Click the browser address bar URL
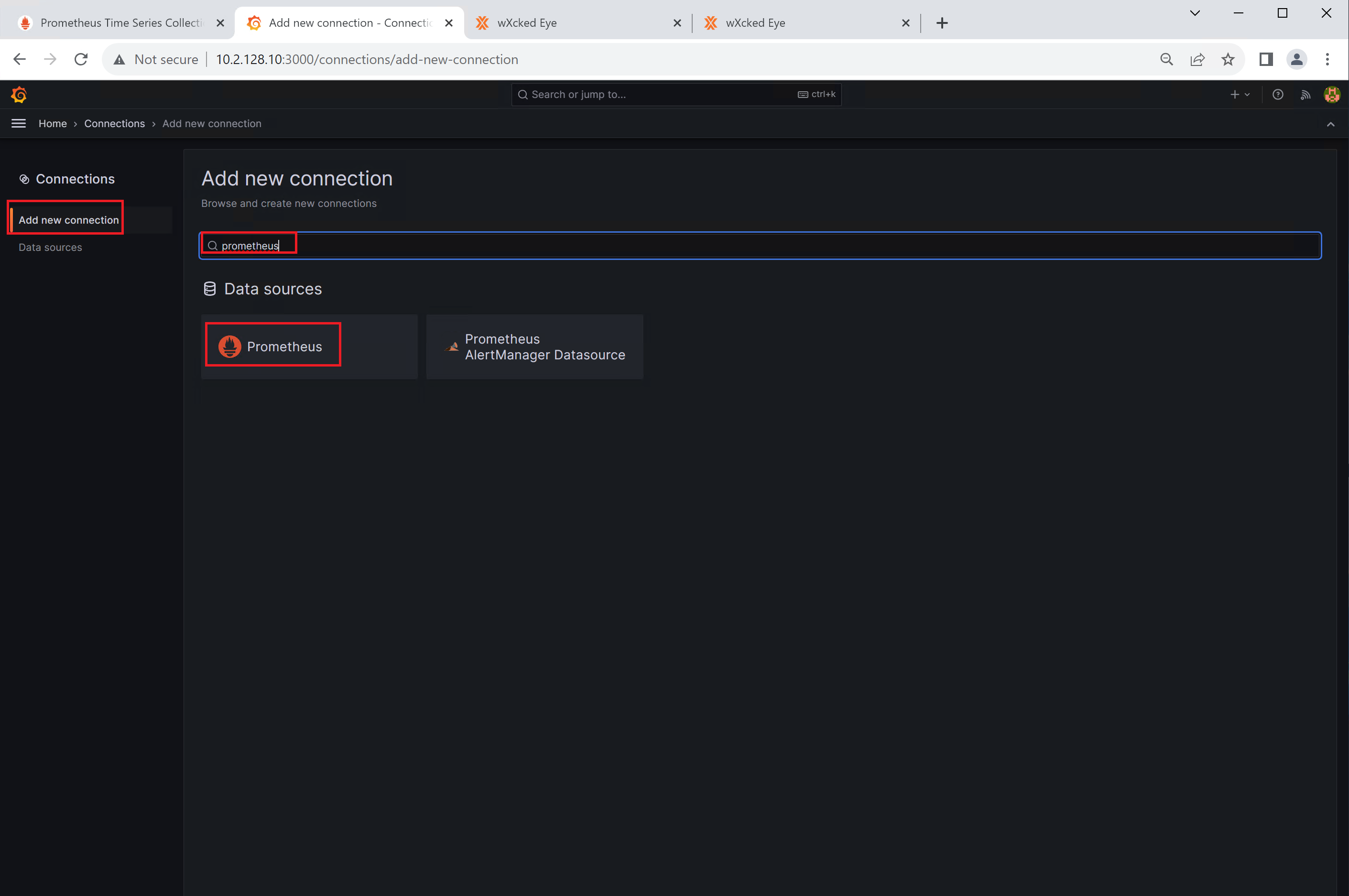Image resolution: width=1349 pixels, height=896 pixels. [x=367, y=59]
